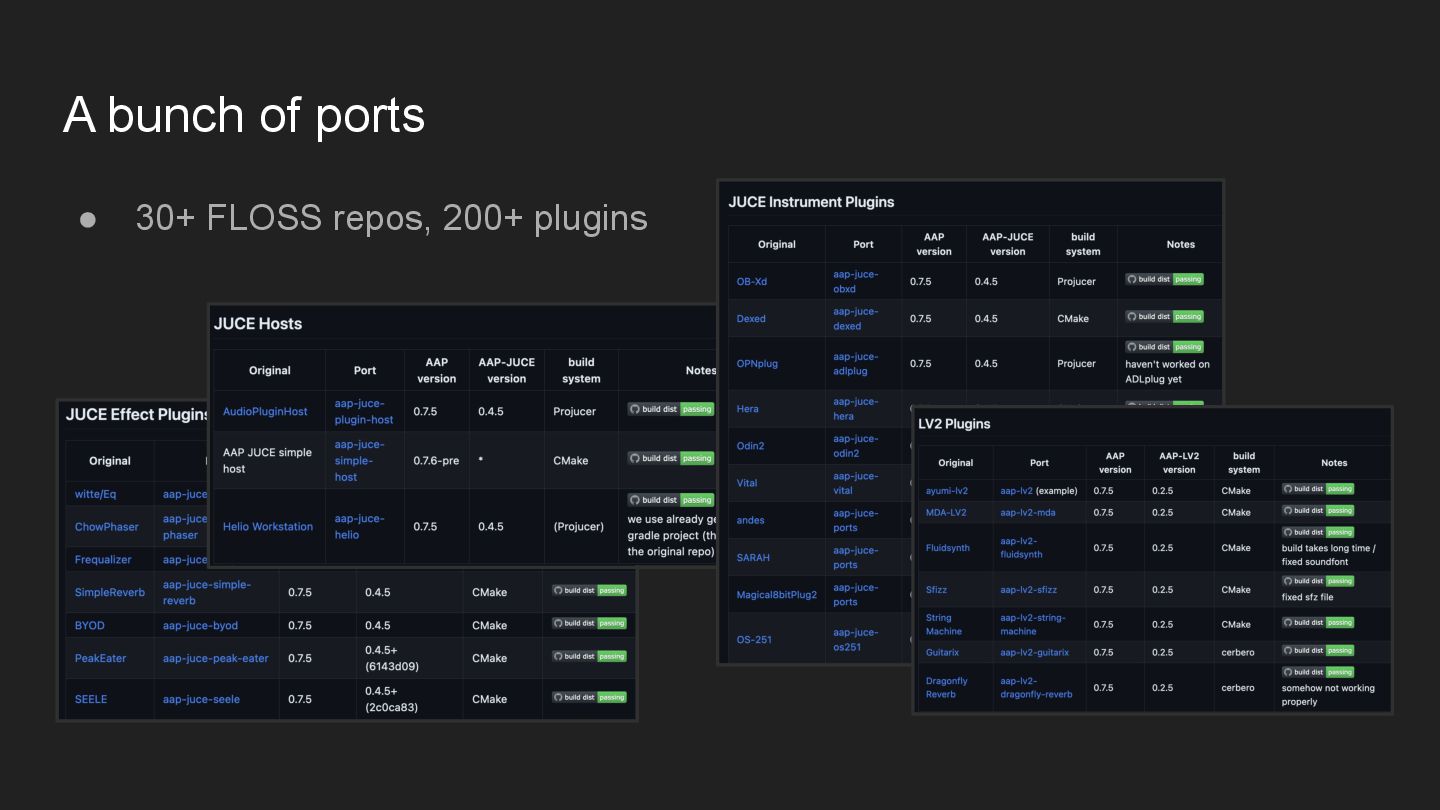
Task: Open the Magical8bitPlug2 link
Action: coord(777,594)
